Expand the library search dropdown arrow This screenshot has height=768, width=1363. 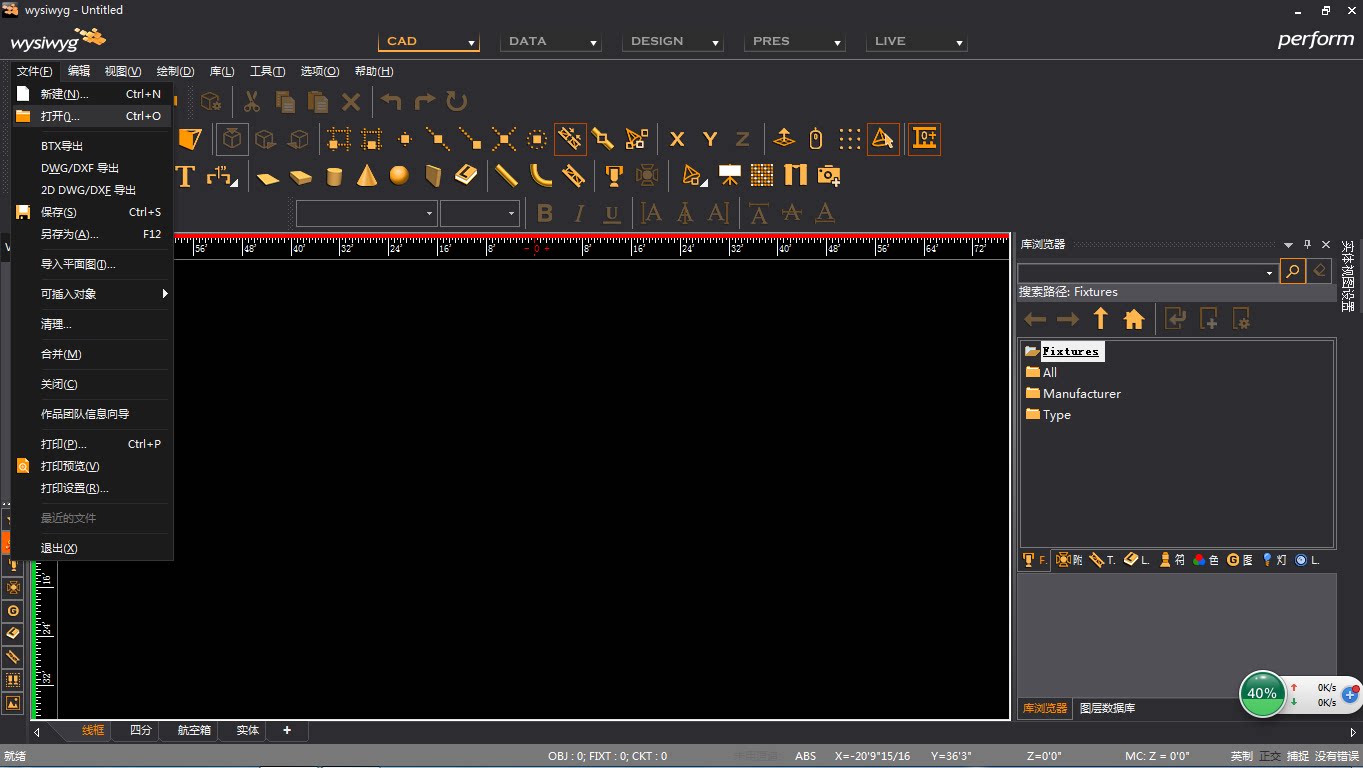(x=1270, y=272)
